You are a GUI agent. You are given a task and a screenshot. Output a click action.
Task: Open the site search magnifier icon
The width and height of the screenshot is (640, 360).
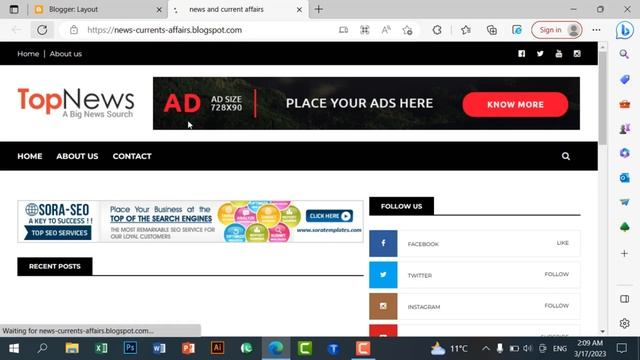tap(566, 156)
